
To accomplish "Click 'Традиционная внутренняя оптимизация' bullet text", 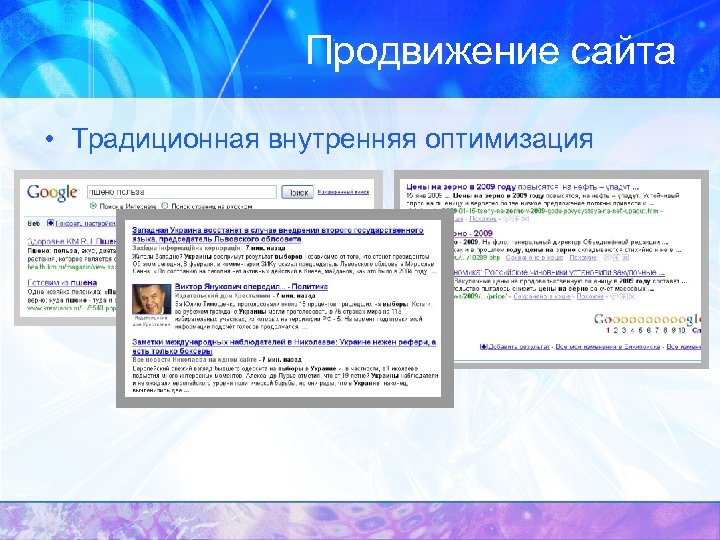I will coord(332,138).
